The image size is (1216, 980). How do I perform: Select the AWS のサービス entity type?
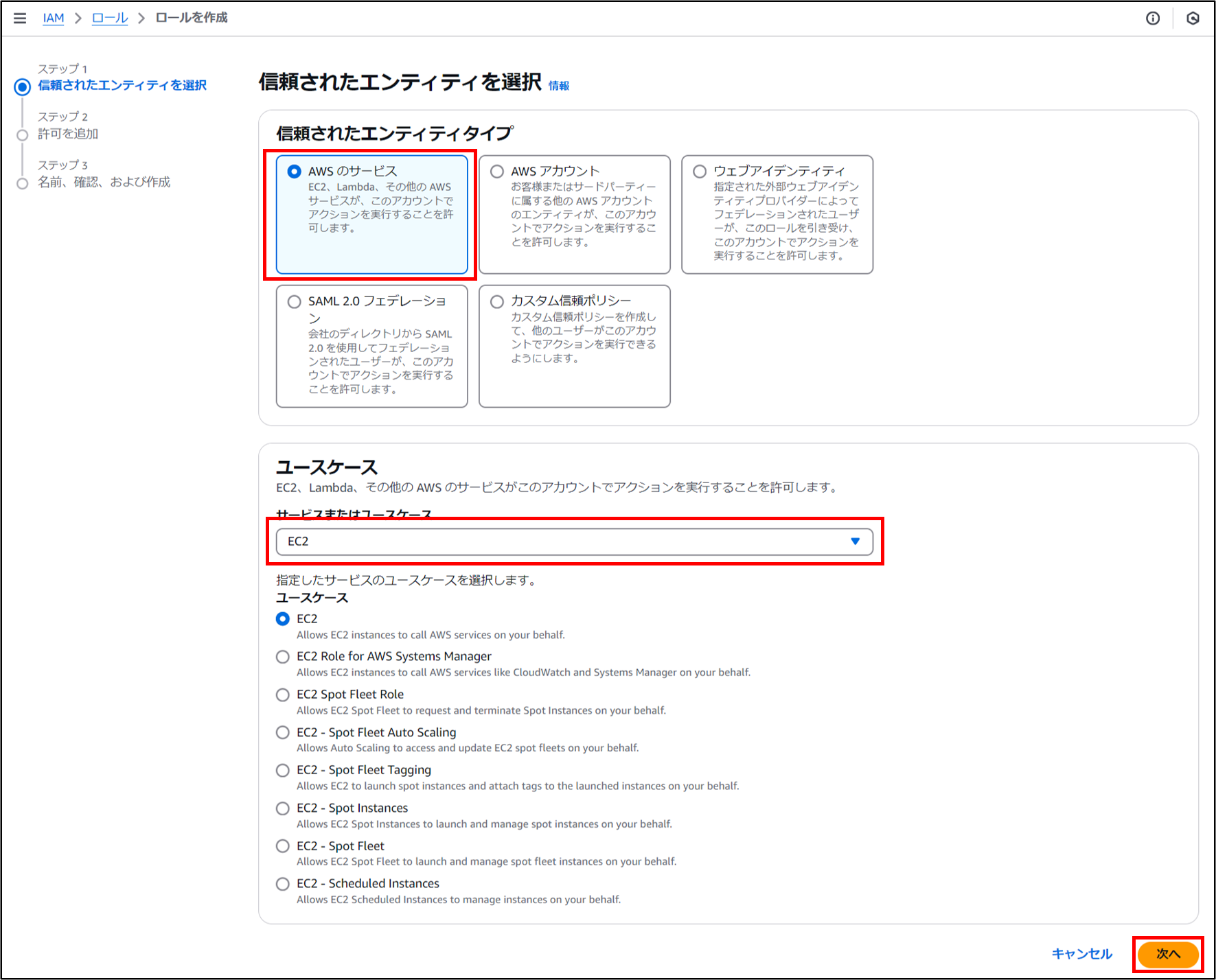point(295,172)
